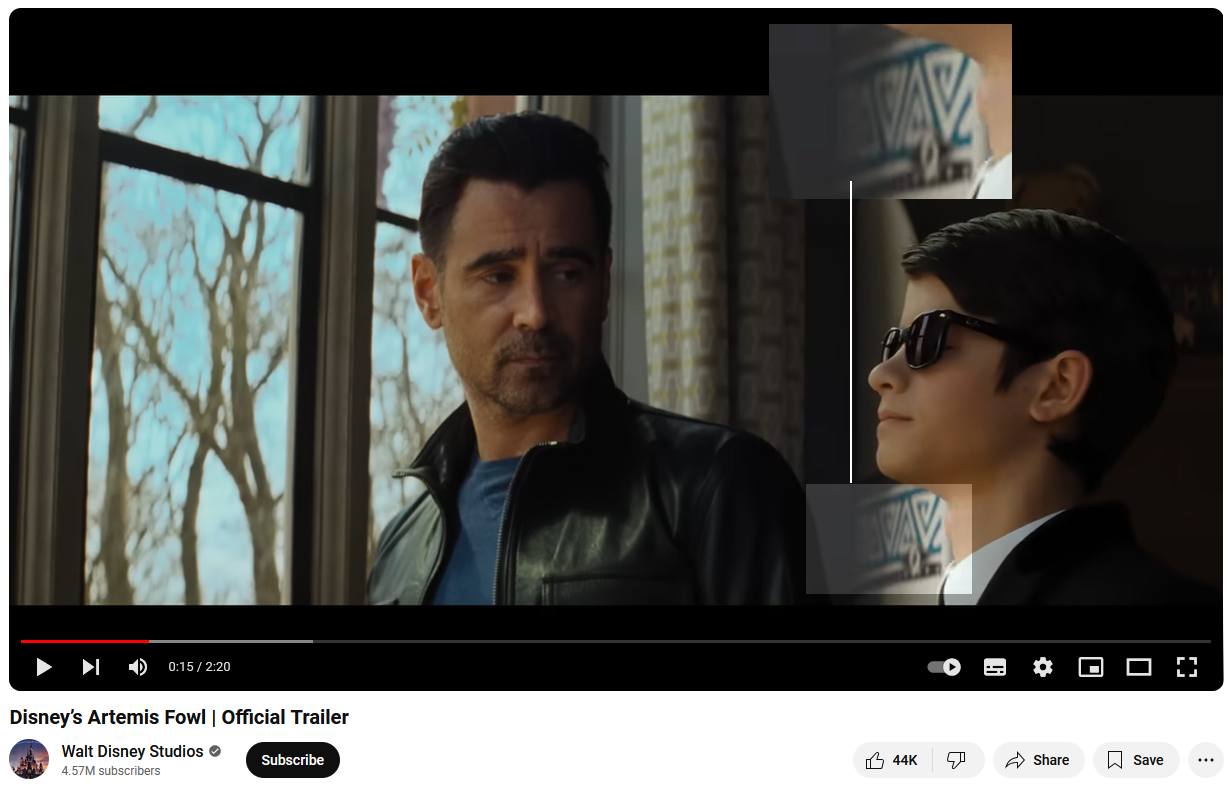The height and width of the screenshot is (787, 1228).
Task: Switch to theater mode
Action: click(1139, 667)
